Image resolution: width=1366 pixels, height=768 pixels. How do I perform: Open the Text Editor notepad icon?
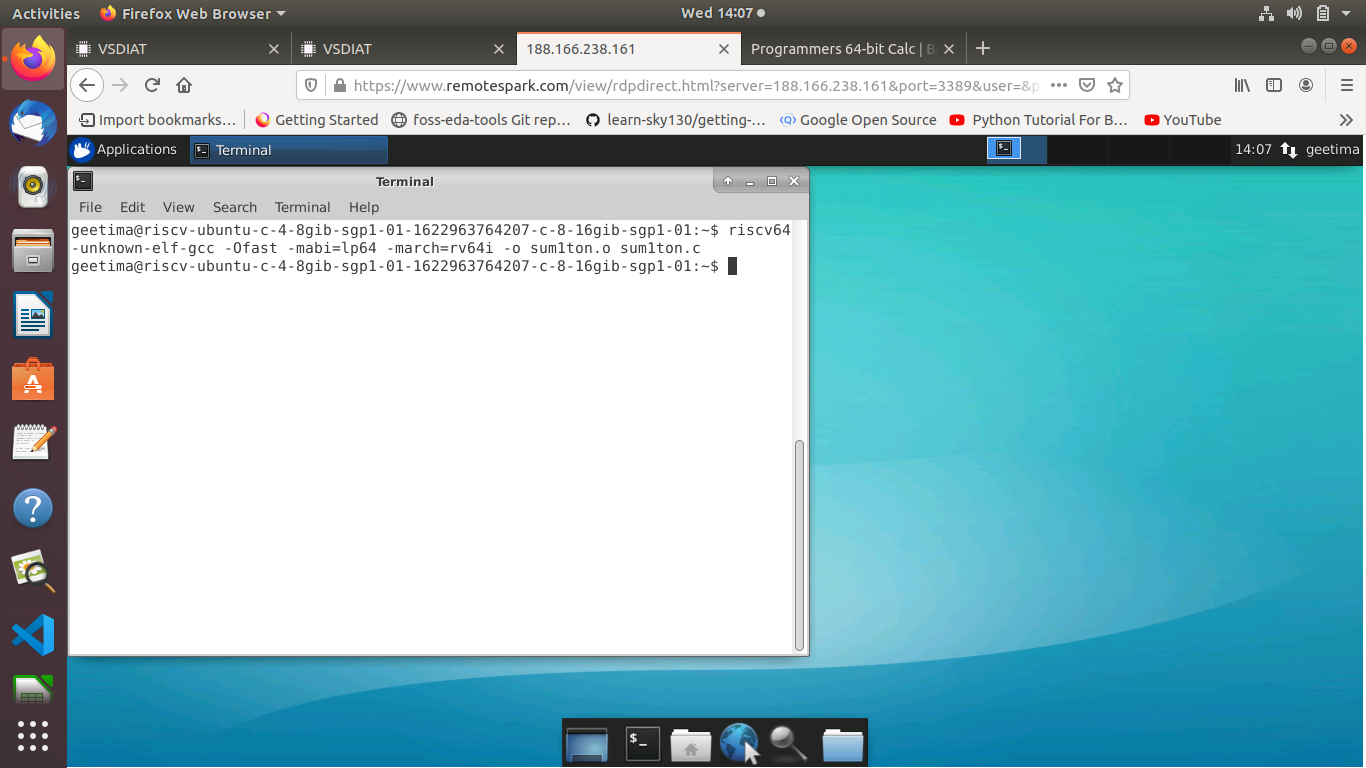pos(33,443)
